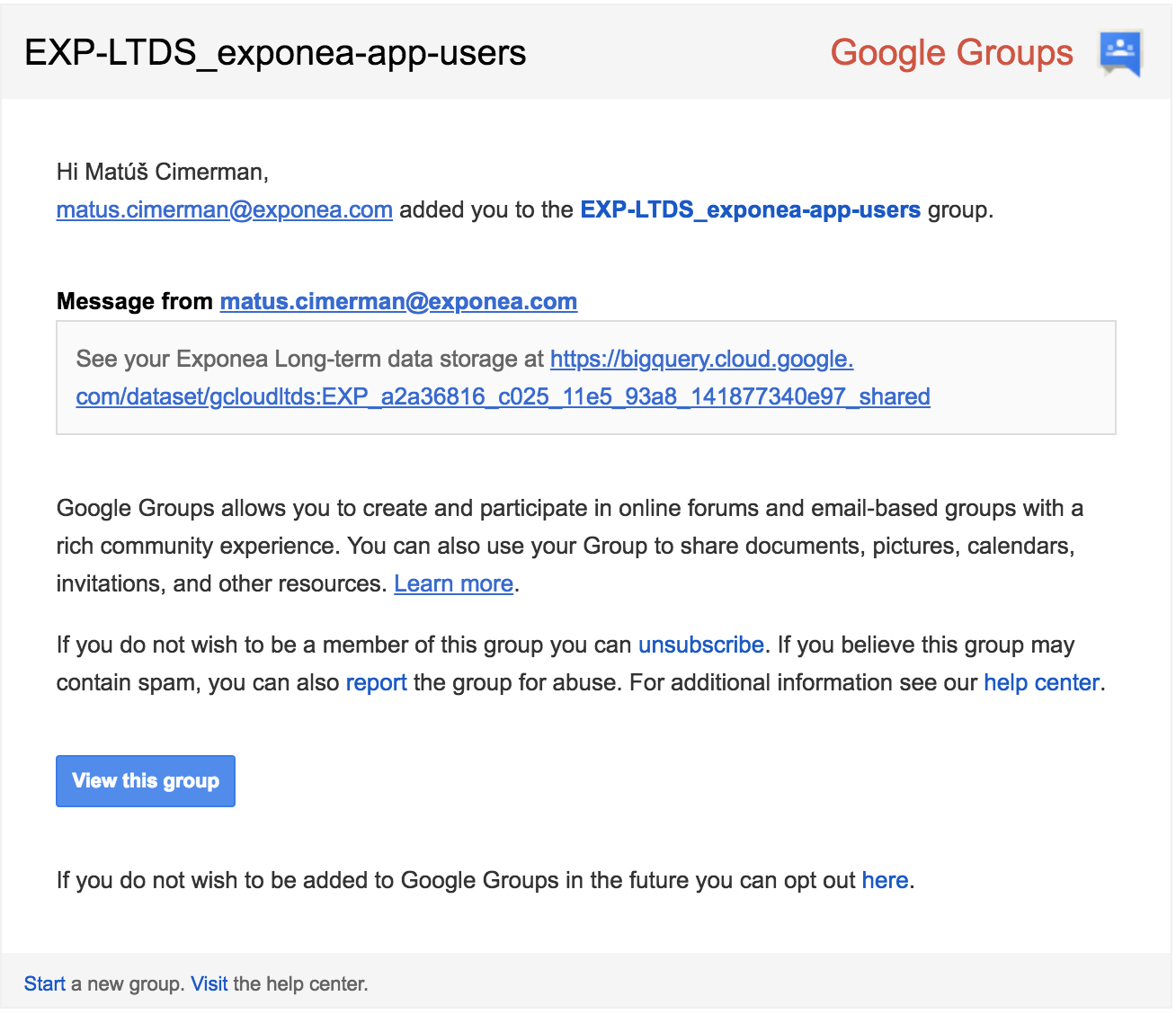Open matus.cimerman@exponea.com link after greeting
This screenshot has width=1176, height=1014.
pyautogui.click(x=225, y=210)
